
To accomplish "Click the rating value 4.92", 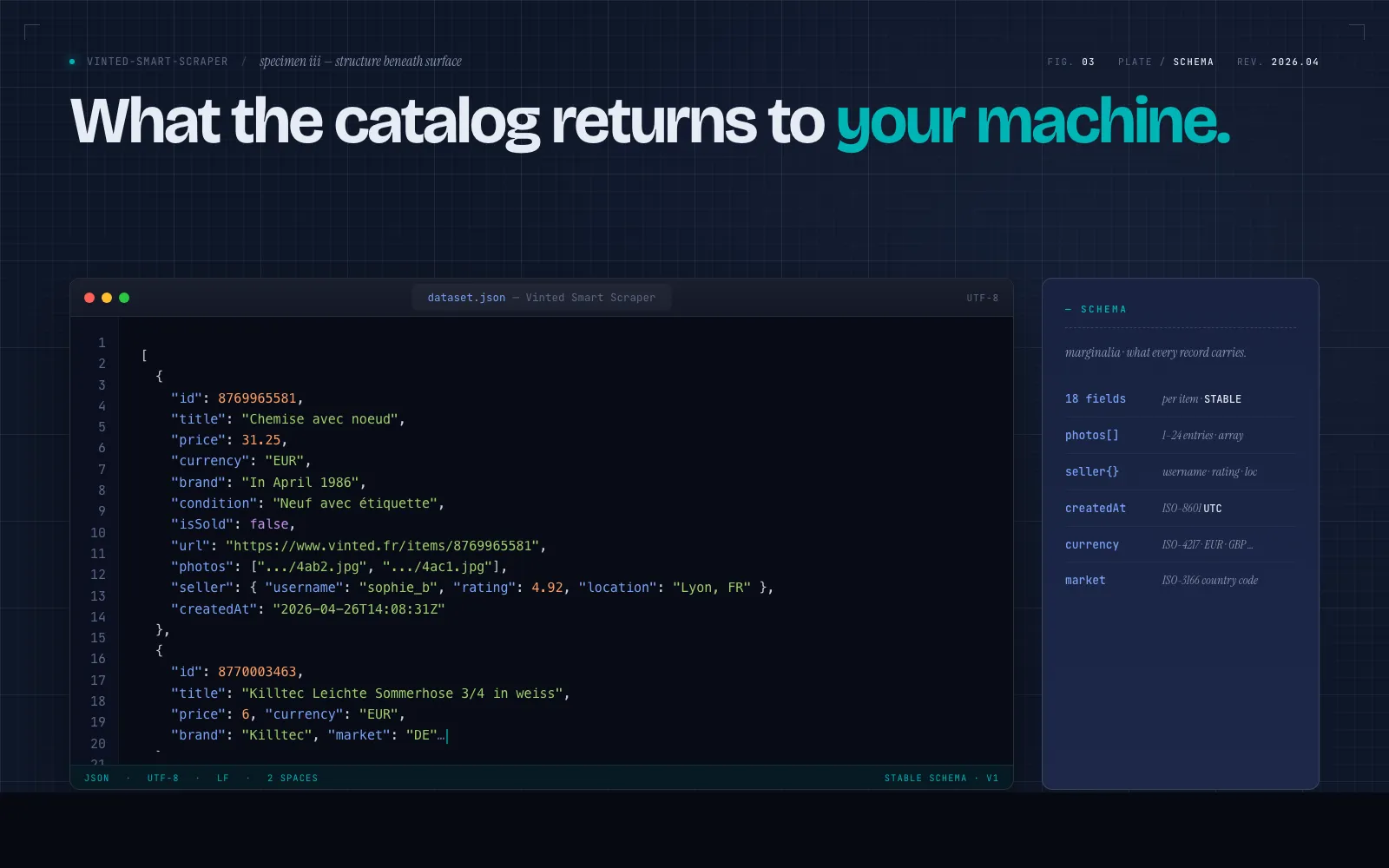I will coord(548,588).
